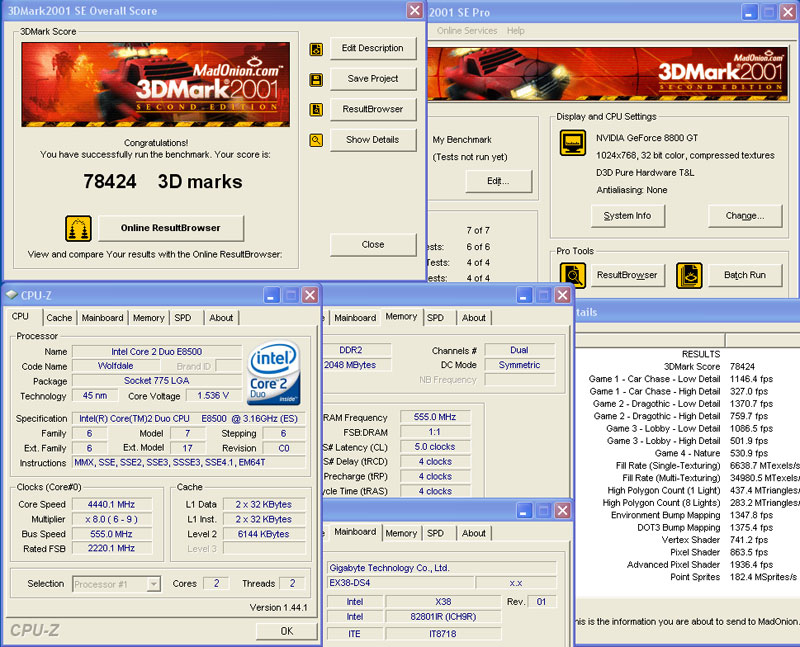Click the southbridge field 82801IR (ICH9R)
This screenshot has width=800, height=647.
point(443,617)
